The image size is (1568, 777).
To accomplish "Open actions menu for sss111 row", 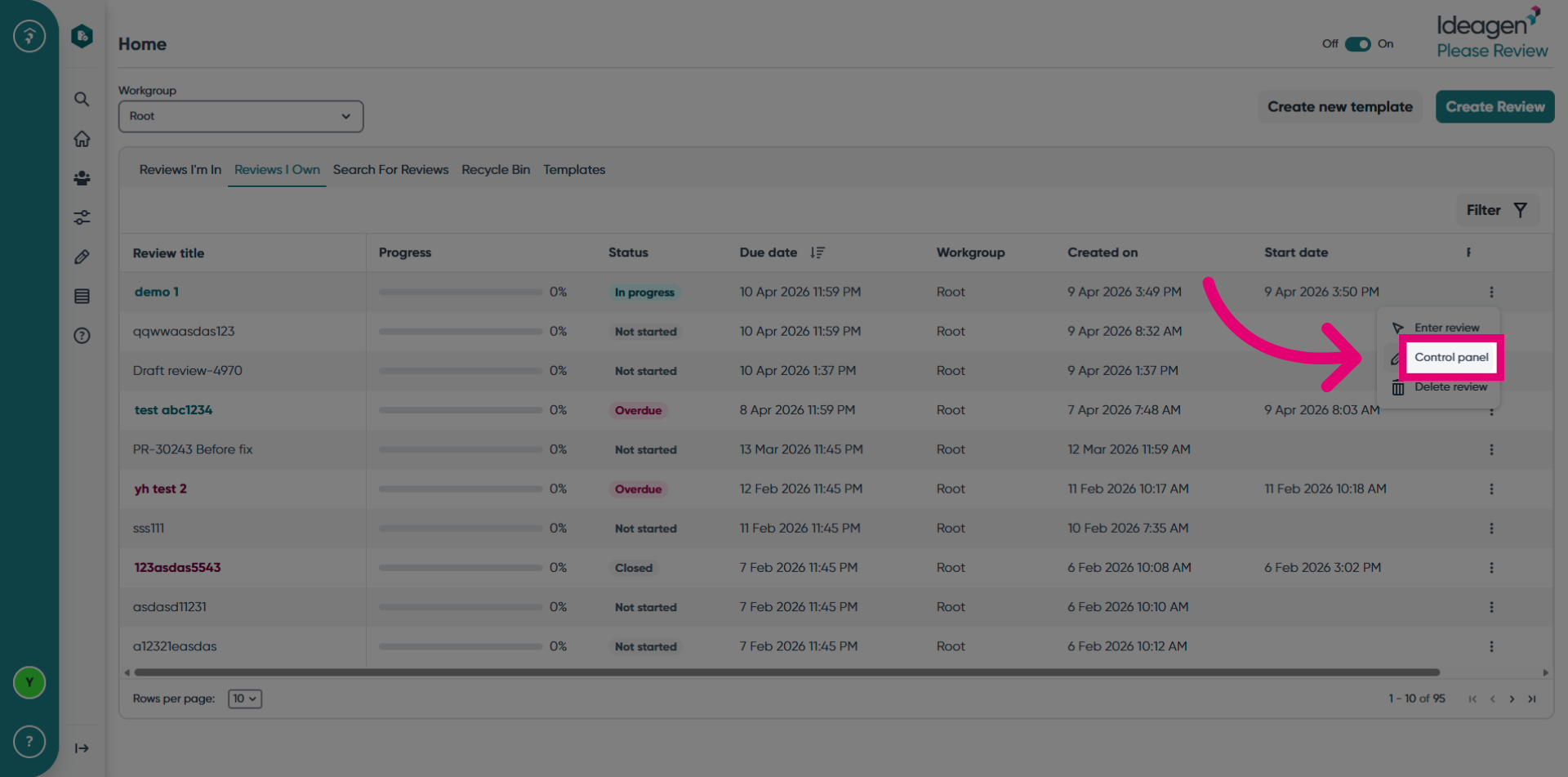I will click(1491, 529).
